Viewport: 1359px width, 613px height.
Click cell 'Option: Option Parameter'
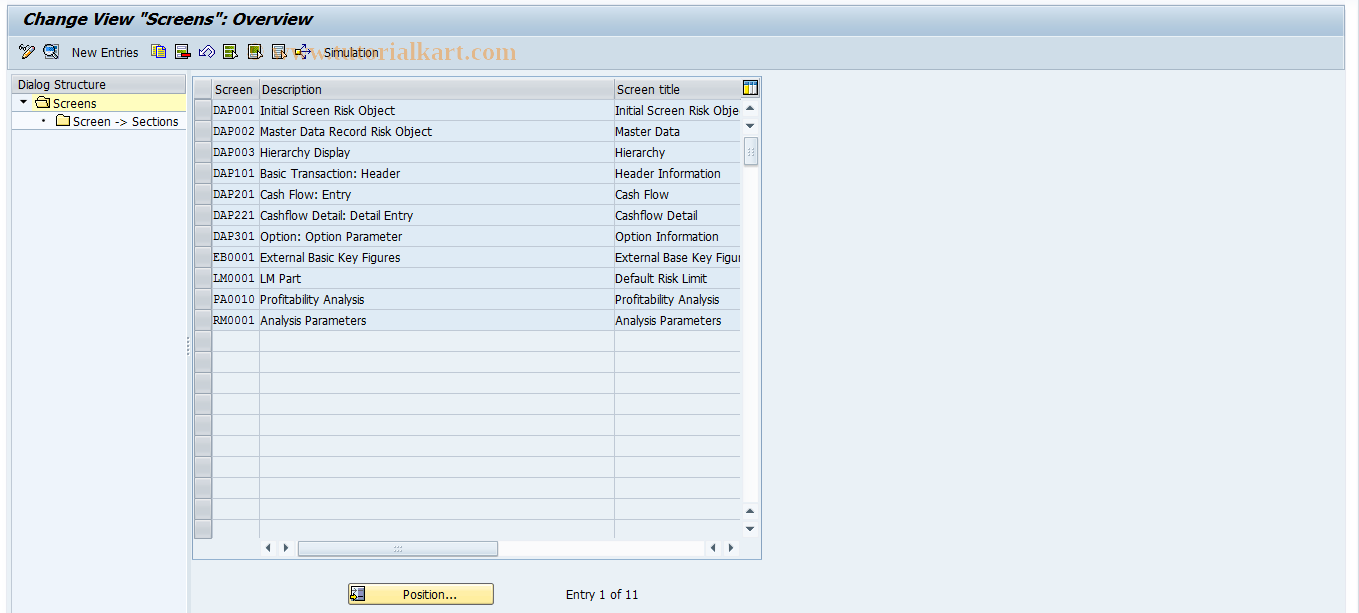[436, 236]
